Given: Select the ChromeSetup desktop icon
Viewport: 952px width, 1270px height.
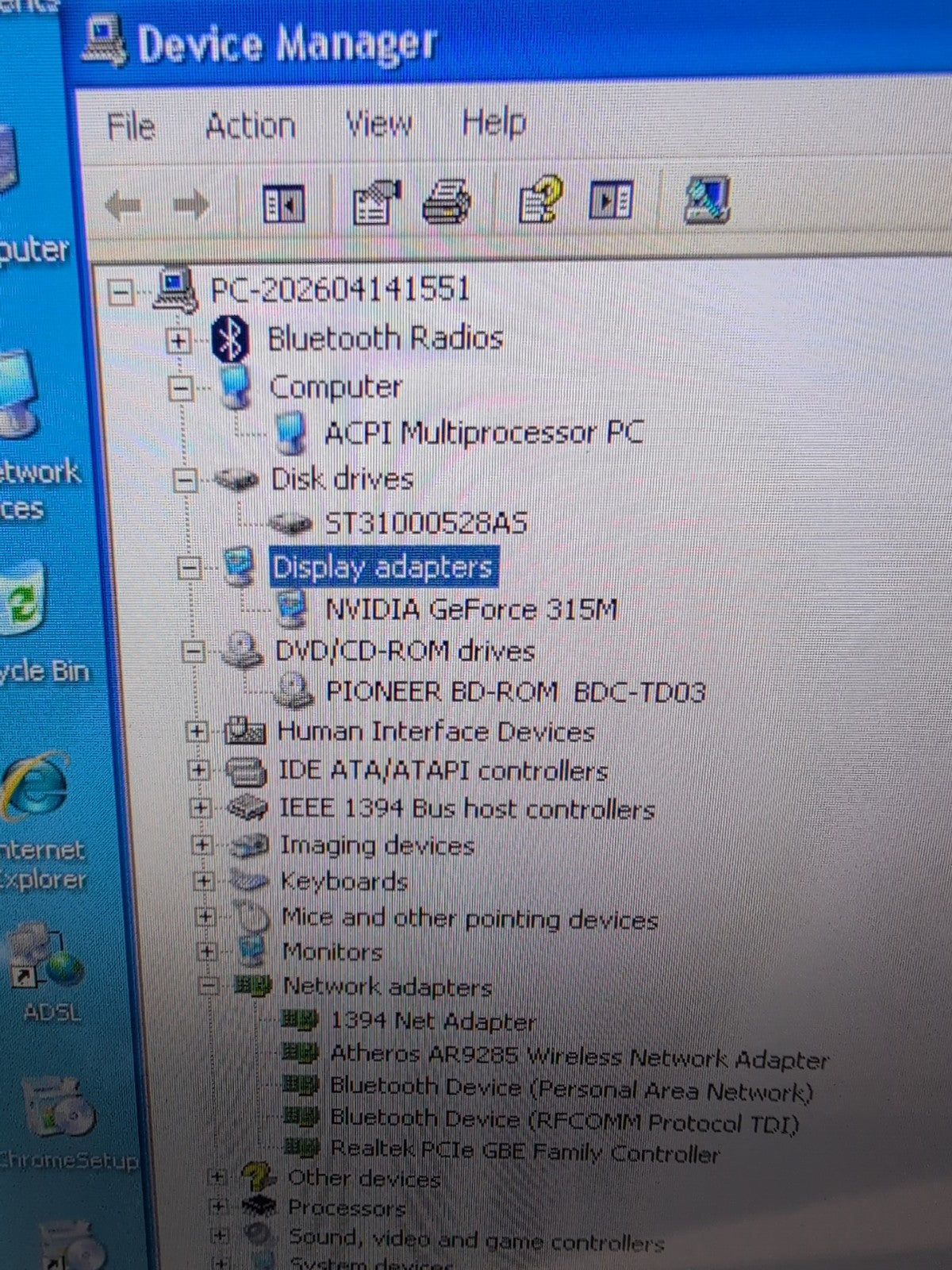Looking at the screenshot, I should click(59, 1106).
